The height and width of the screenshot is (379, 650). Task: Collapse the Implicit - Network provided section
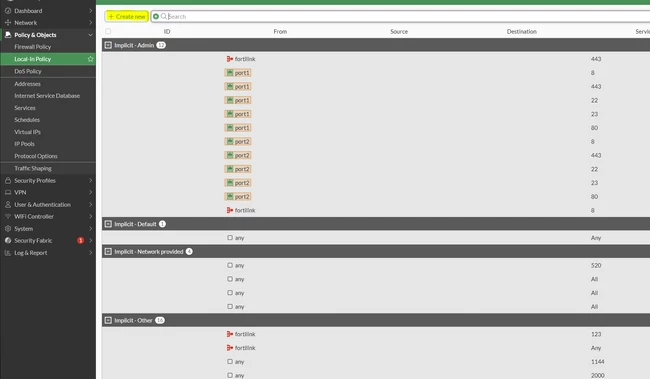coord(108,252)
